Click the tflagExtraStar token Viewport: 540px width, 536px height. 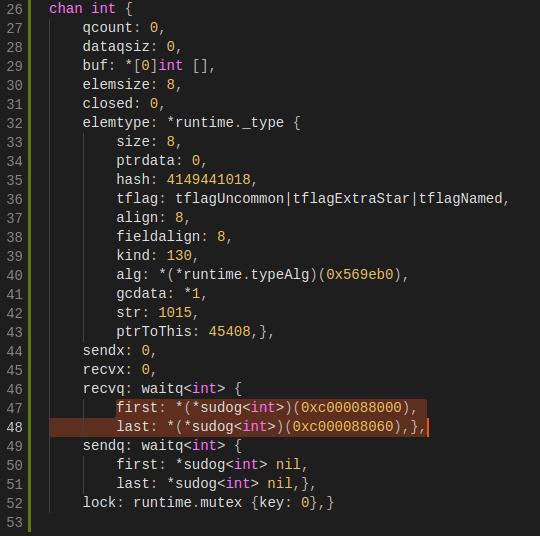point(351,199)
